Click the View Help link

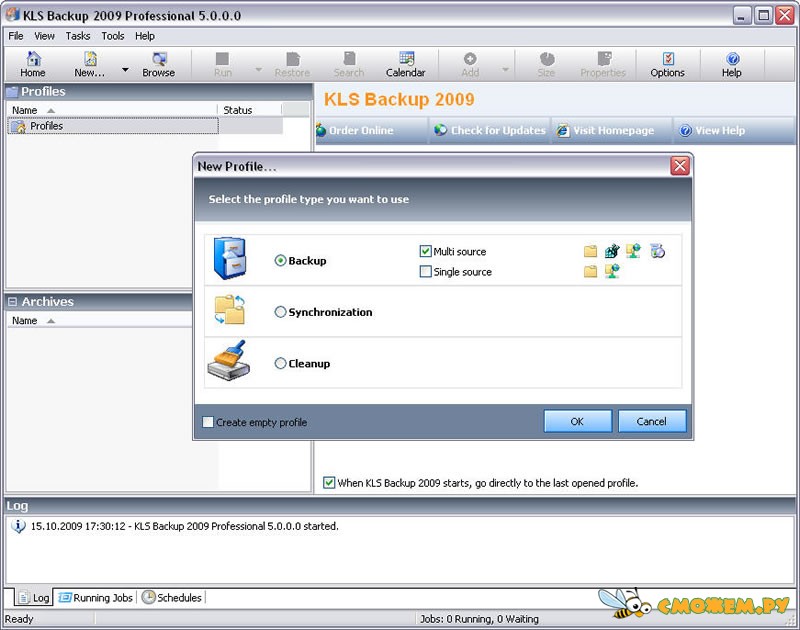pos(712,131)
